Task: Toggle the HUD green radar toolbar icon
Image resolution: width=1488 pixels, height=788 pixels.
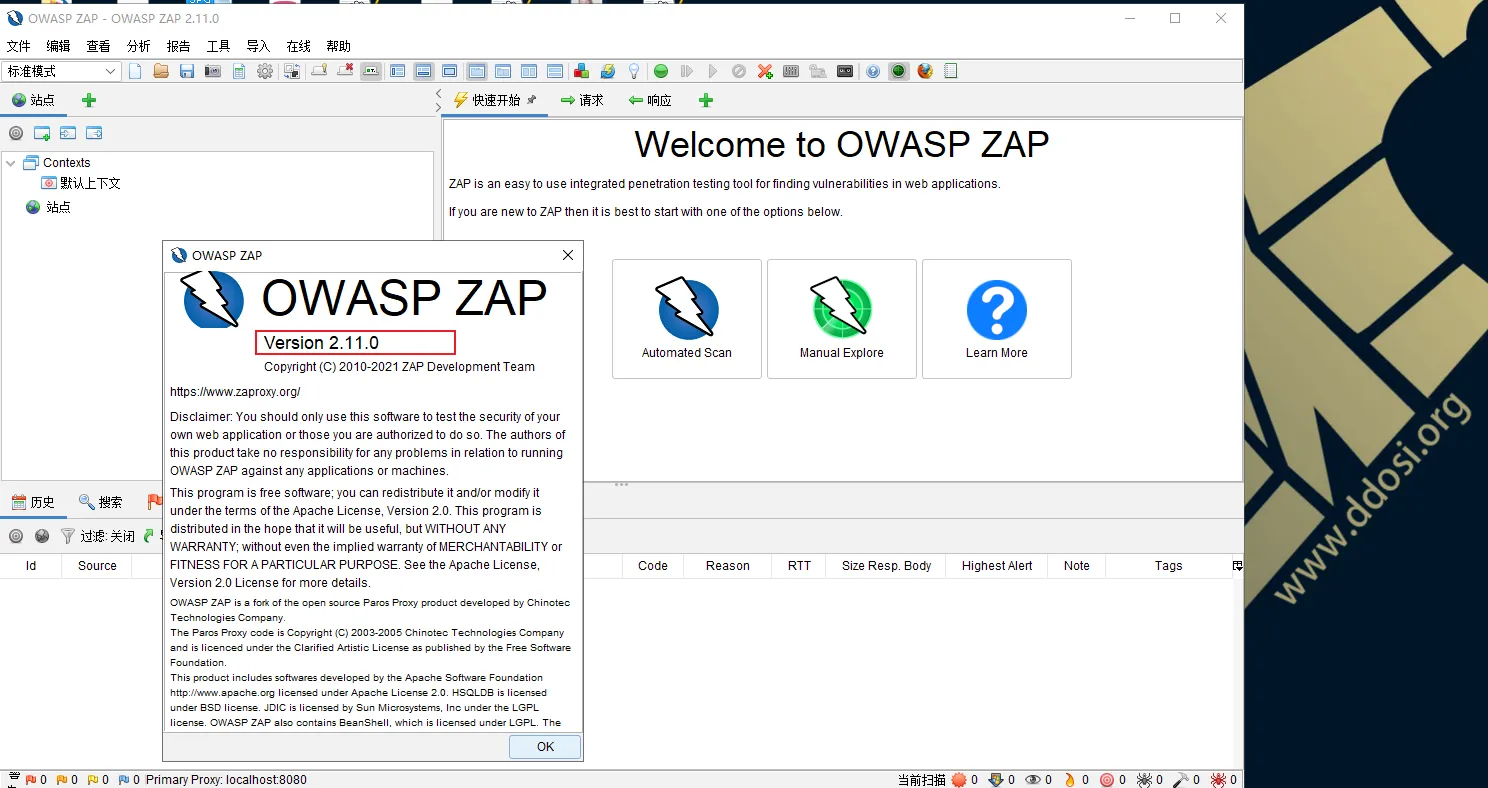Action: (898, 71)
